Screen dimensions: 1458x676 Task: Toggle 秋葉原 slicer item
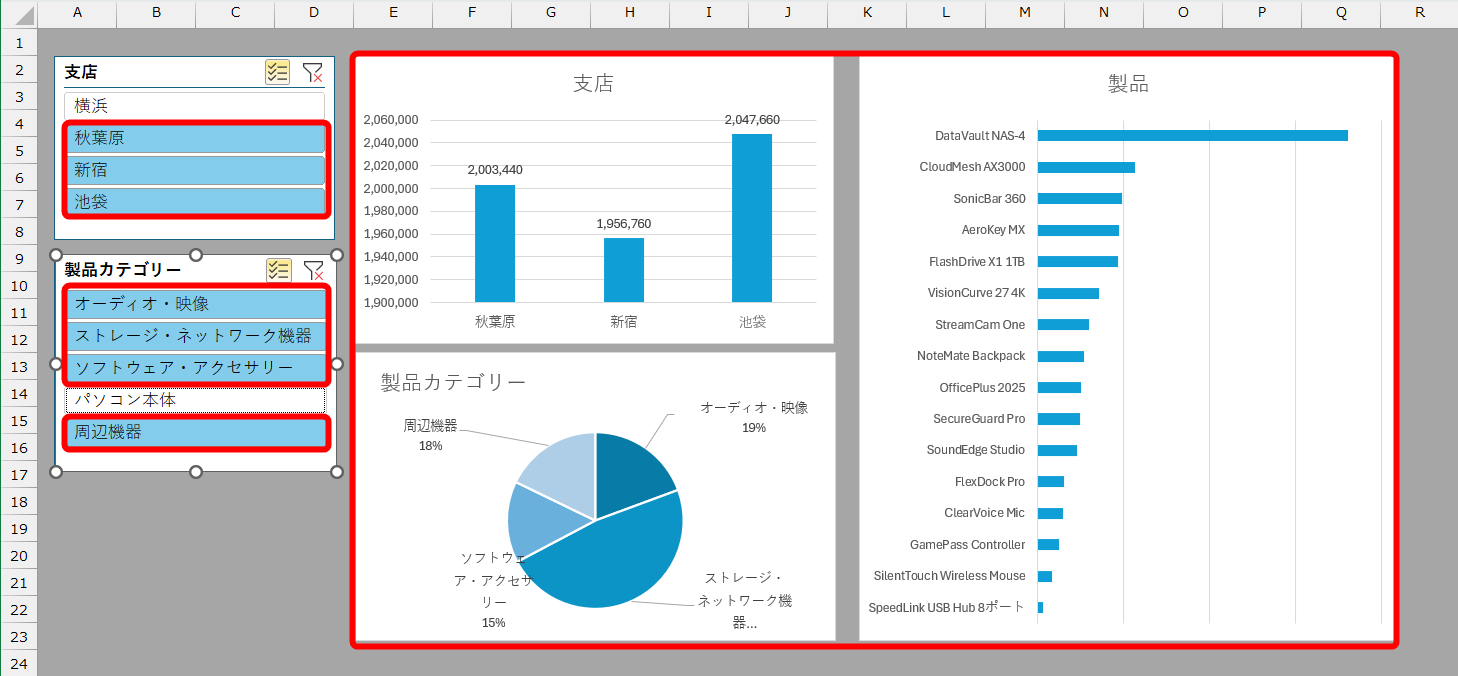(x=196, y=138)
